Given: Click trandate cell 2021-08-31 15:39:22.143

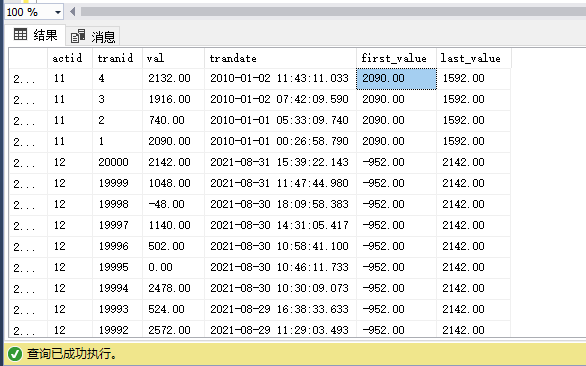Looking at the screenshot, I should pyautogui.click(x=280, y=163).
